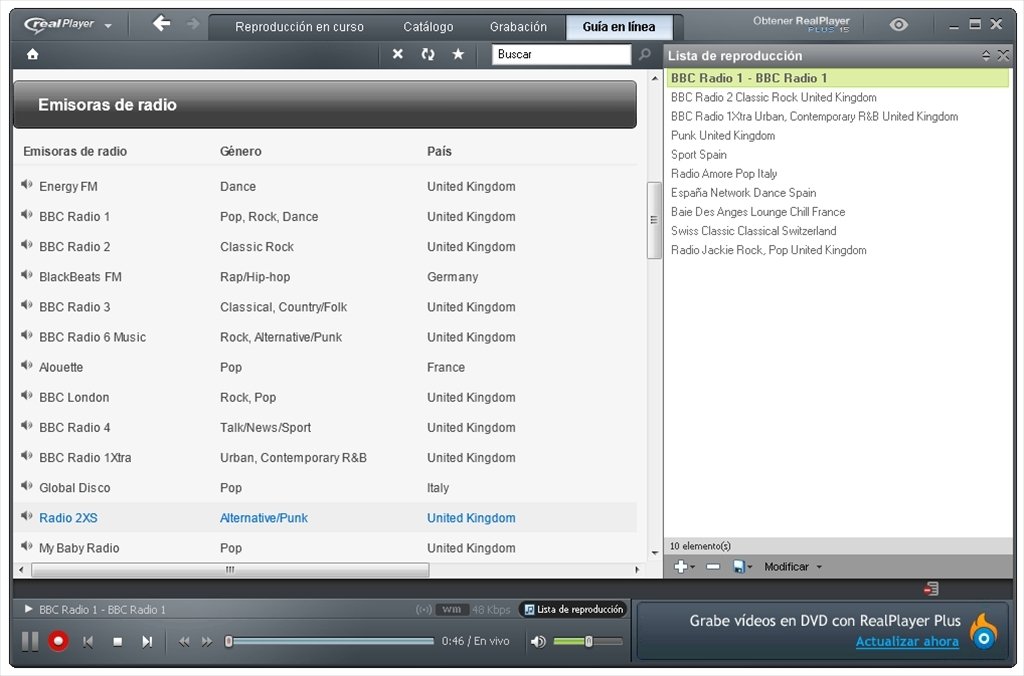The width and height of the screenshot is (1024, 676).
Task: Click Obtener RealPlayer Plus link
Action: [x=801, y=24]
